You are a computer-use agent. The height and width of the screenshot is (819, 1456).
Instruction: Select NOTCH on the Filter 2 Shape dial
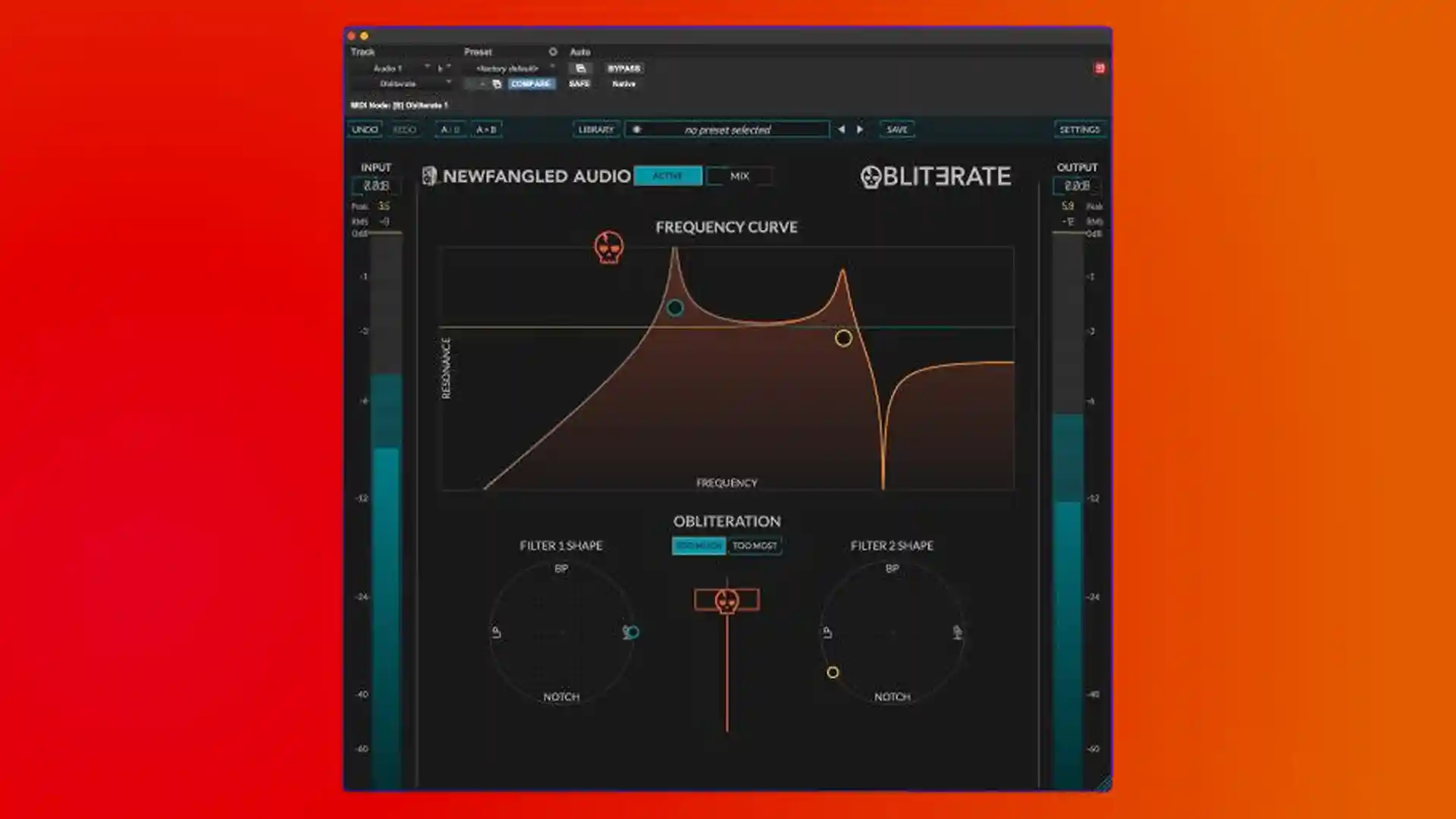click(892, 697)
